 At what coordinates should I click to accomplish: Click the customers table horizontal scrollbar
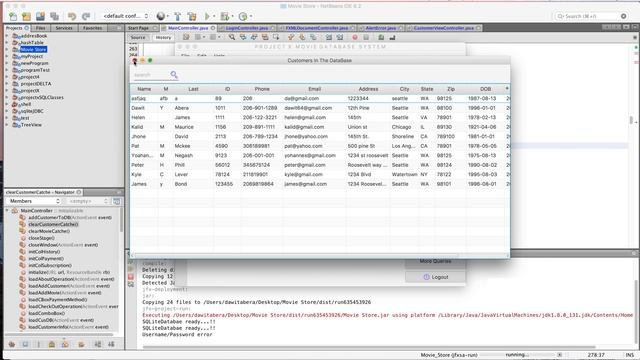coord(296,256)
